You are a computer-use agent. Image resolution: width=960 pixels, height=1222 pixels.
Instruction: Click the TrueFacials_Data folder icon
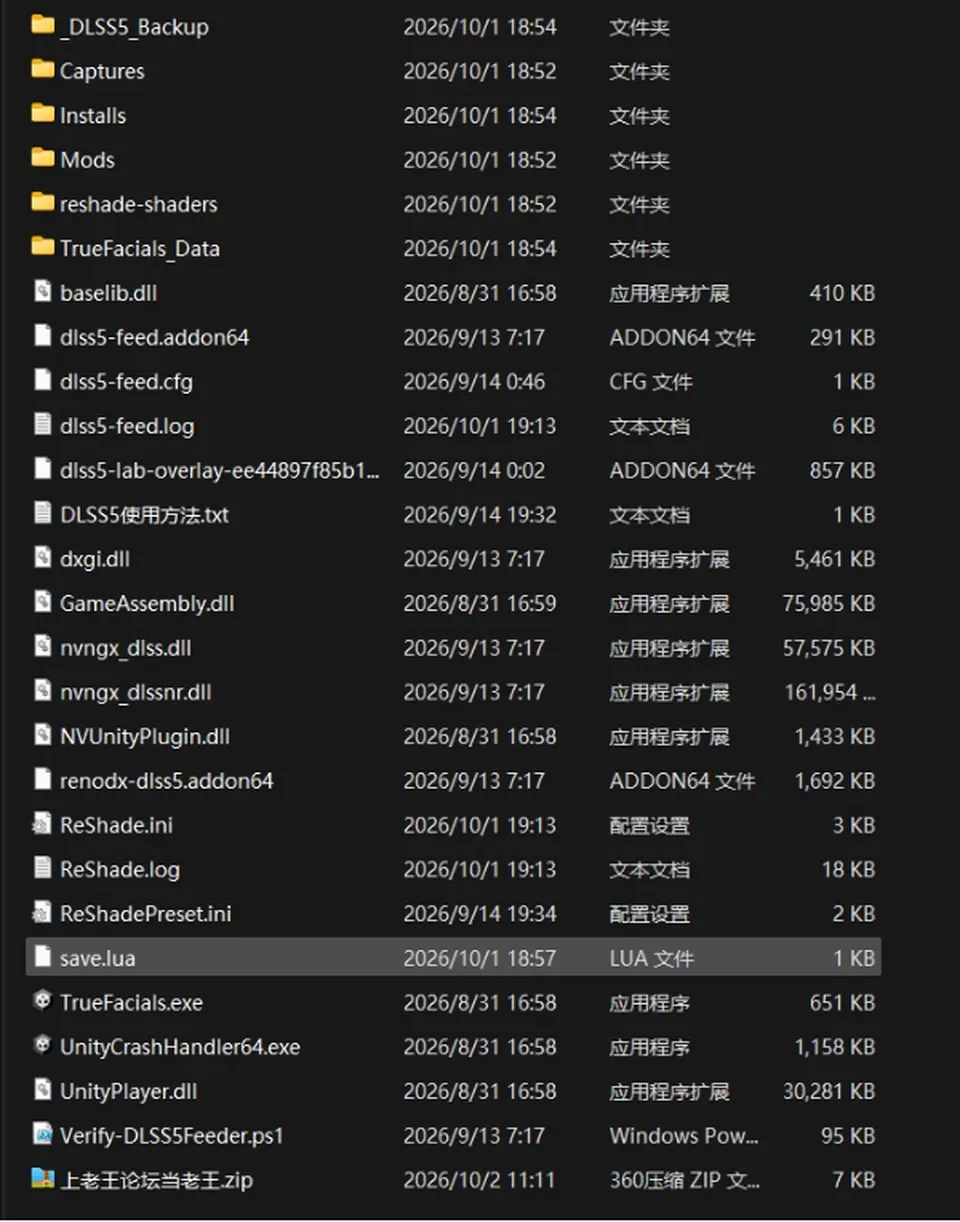[42, 247]
